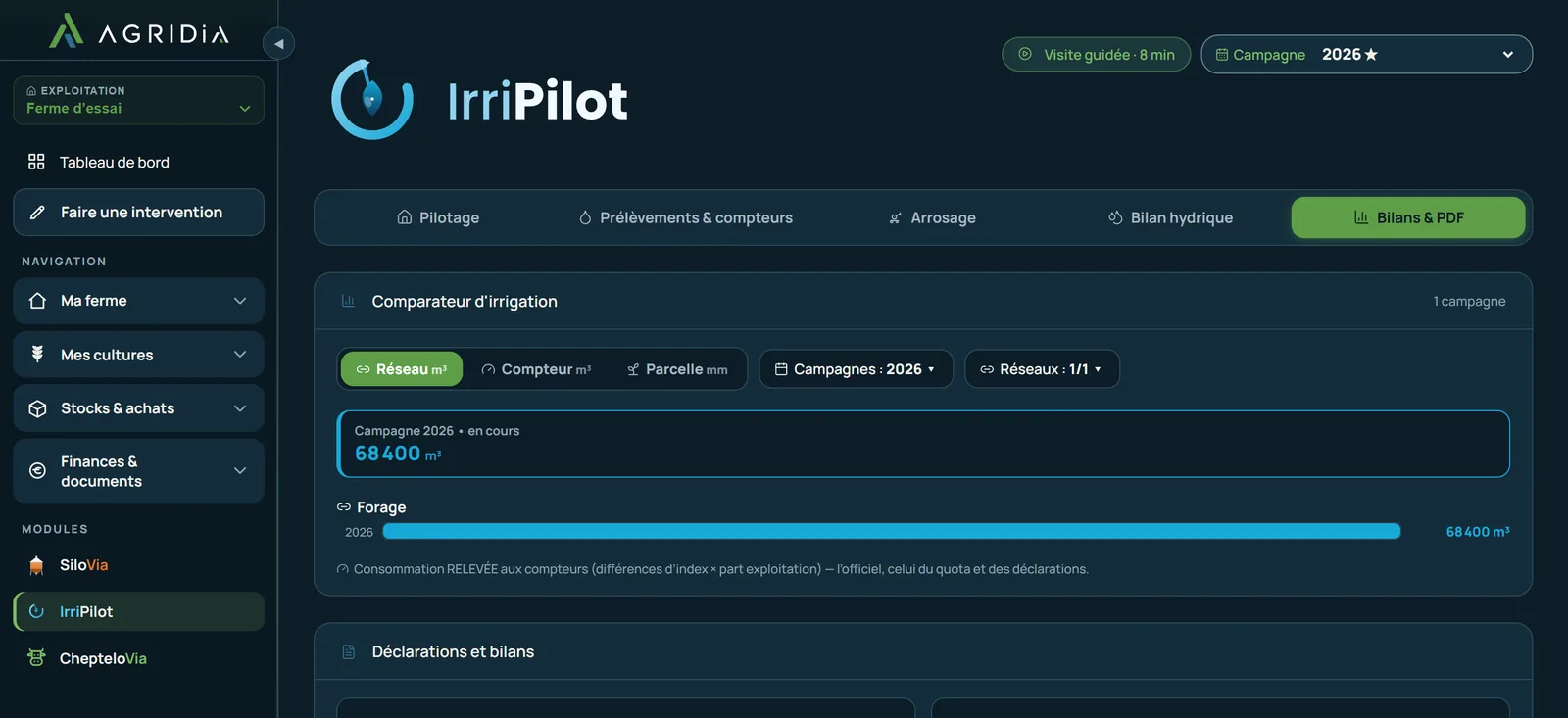
Task: Open the Campagnes : 2026 filter
Action: [856, 369]
